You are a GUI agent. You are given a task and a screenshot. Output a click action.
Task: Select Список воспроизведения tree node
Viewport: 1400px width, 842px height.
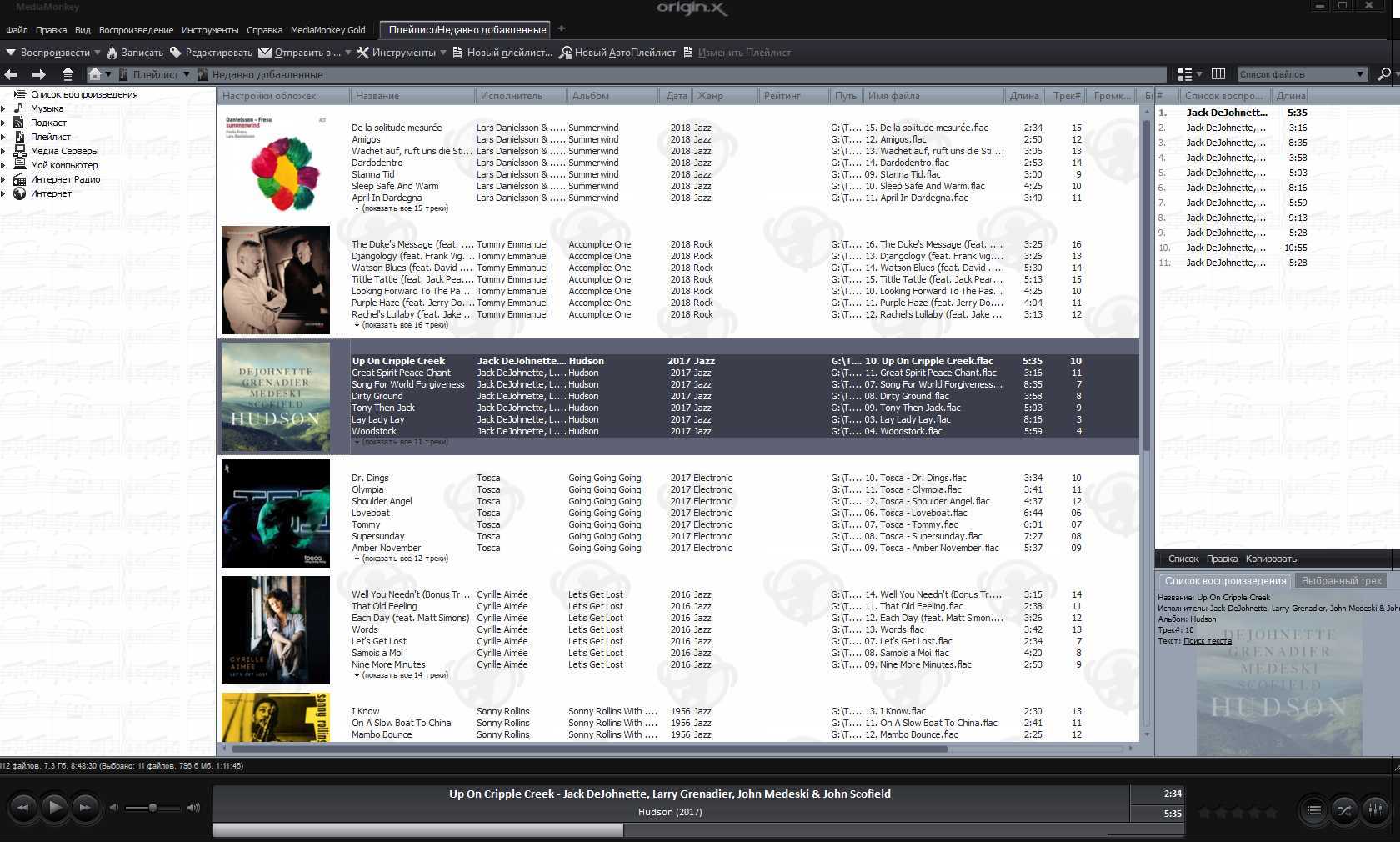click(x=84, y=94)
